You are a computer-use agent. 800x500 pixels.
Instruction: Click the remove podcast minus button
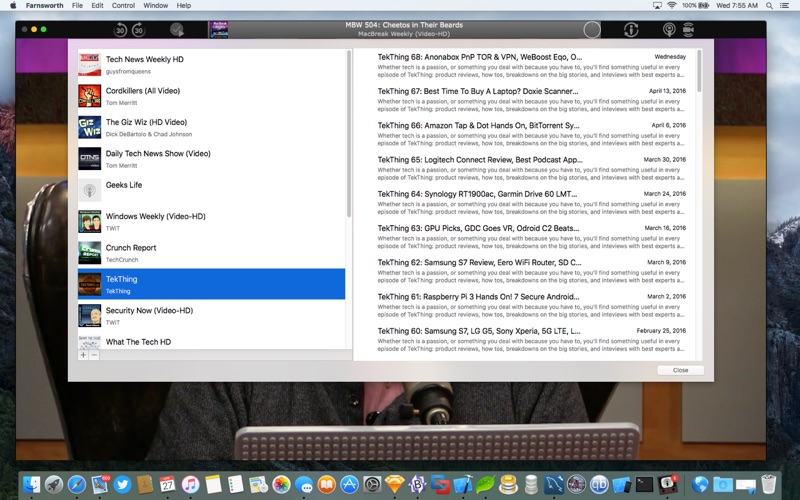pyautogui.click(x=95, y=355)
